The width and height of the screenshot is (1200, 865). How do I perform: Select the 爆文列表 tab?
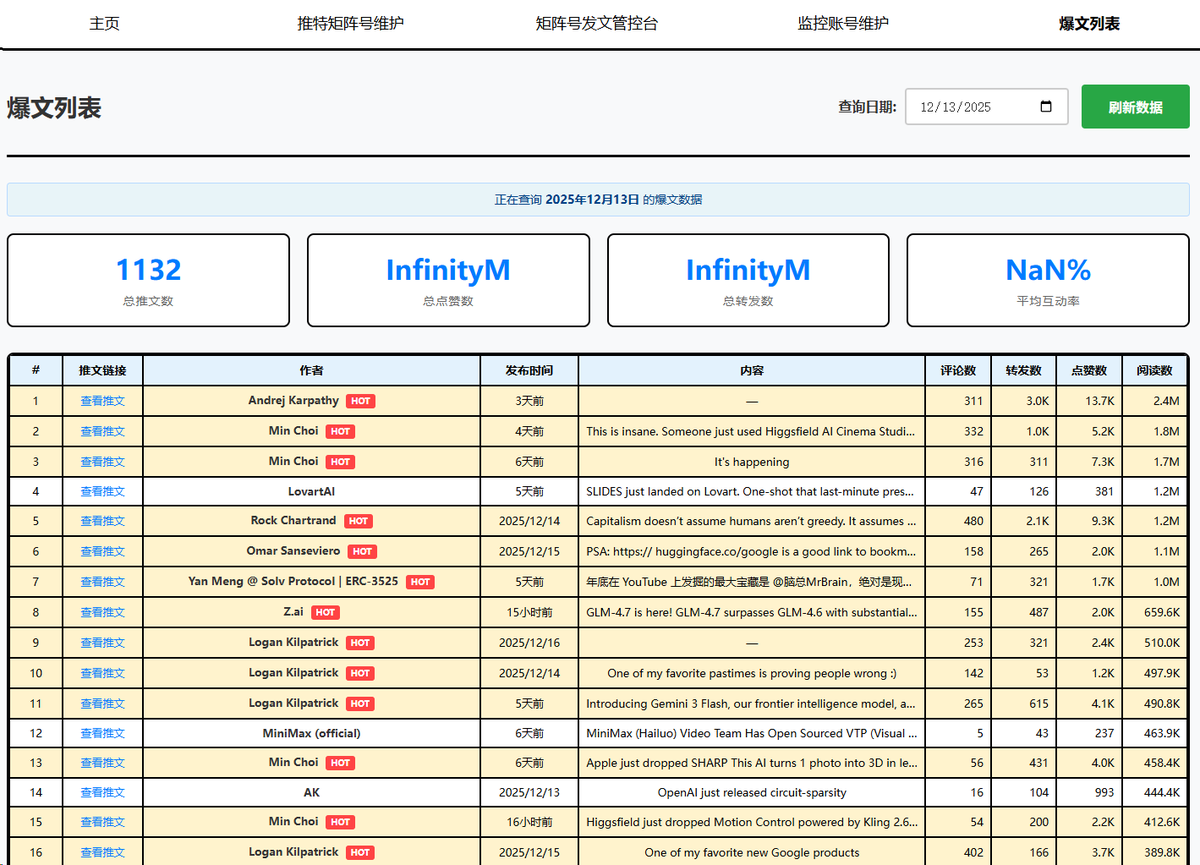point(1089,23)
